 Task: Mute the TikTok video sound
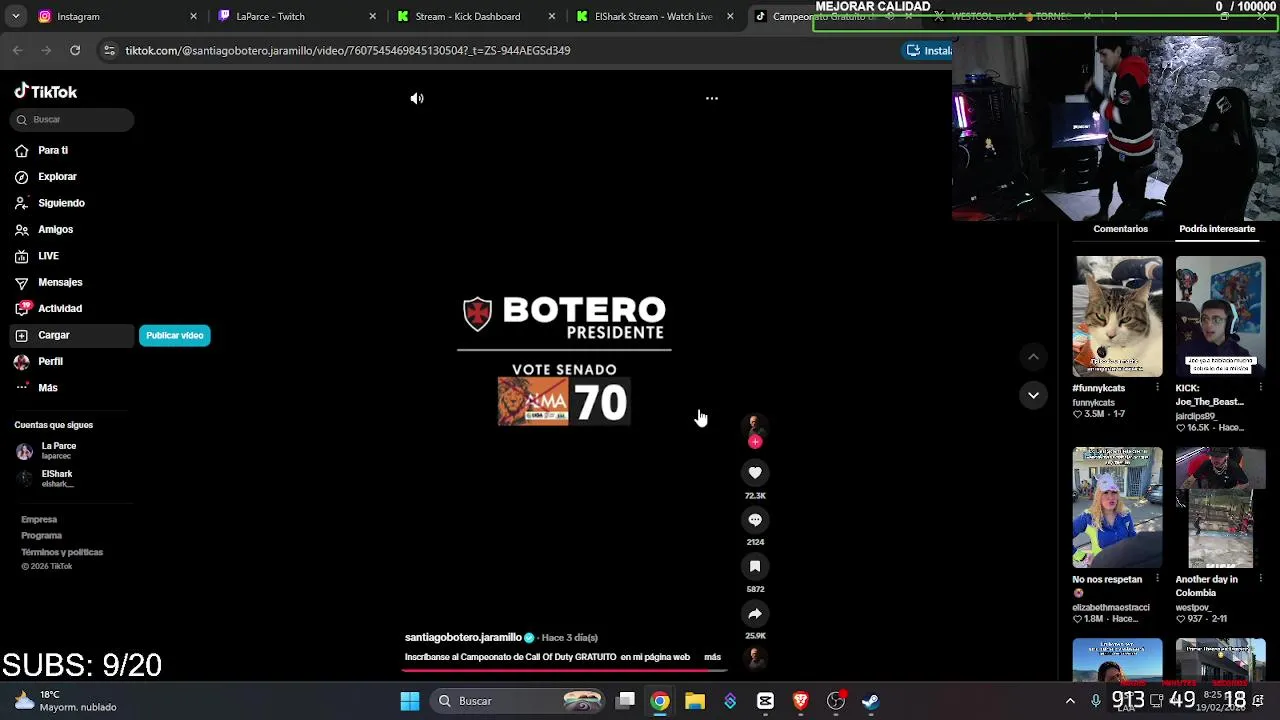[417, 98]
